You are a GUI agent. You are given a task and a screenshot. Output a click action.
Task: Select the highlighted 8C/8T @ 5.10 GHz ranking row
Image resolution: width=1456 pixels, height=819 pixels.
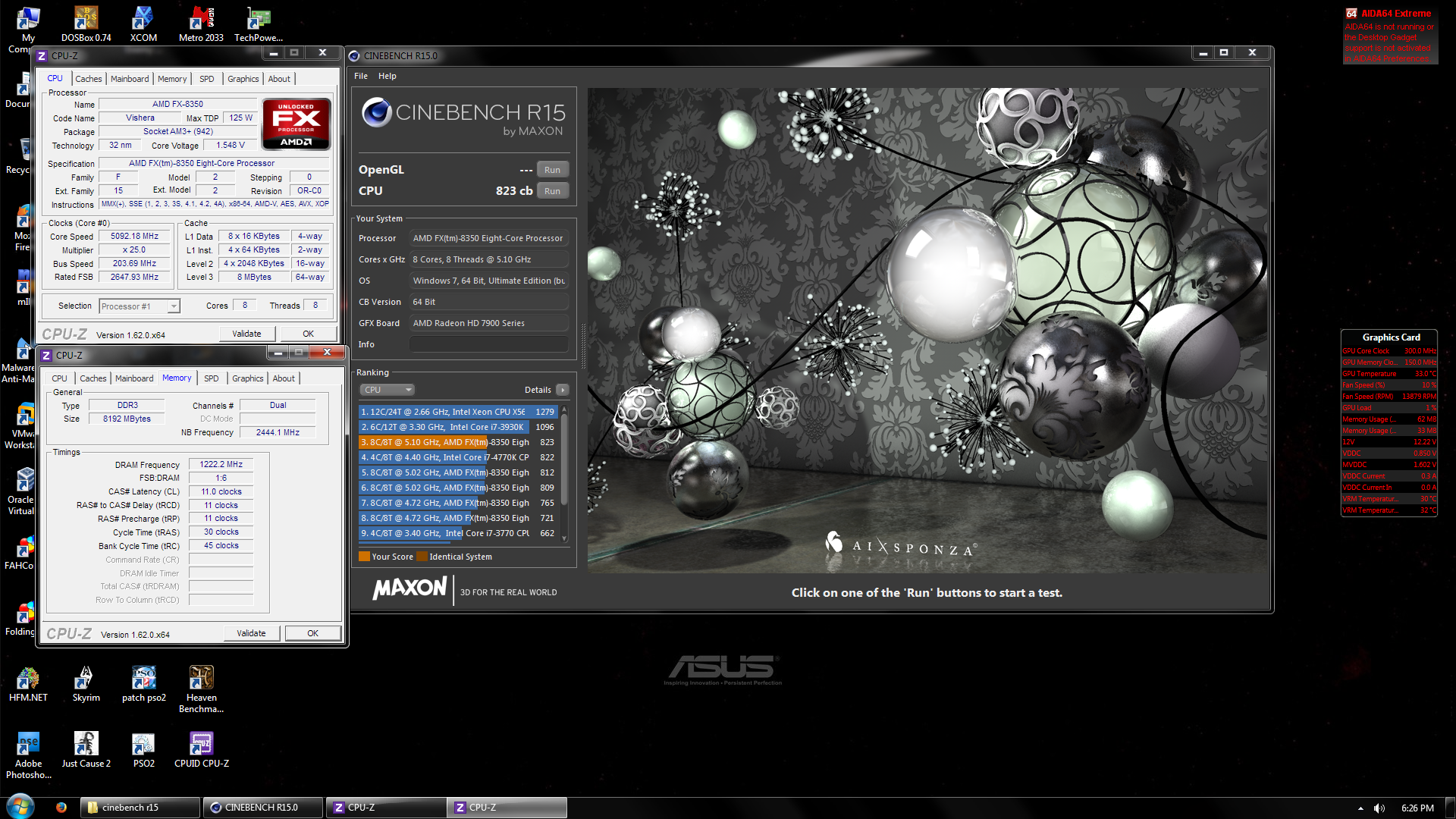pyautogui.click(x=458, y=442)
